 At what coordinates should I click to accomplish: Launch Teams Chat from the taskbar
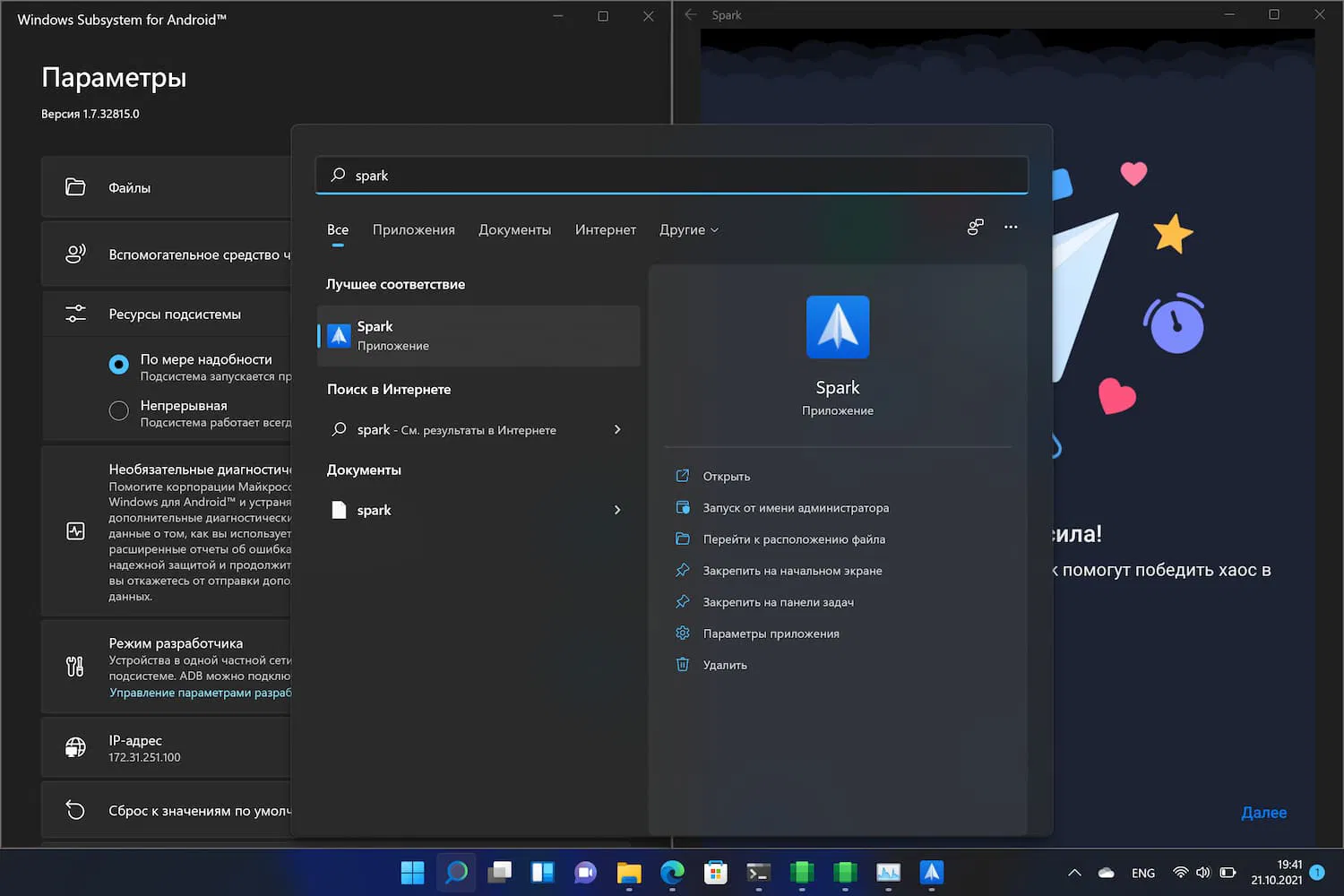click(x=585, y=872)
